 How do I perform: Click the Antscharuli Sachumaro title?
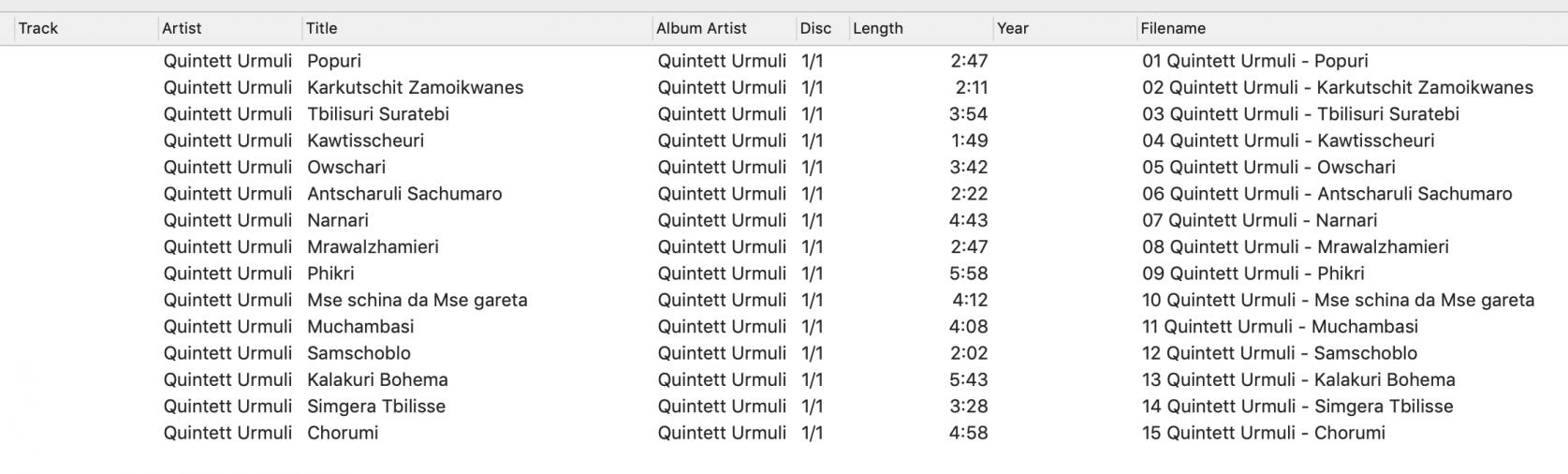tap(404, 194)
